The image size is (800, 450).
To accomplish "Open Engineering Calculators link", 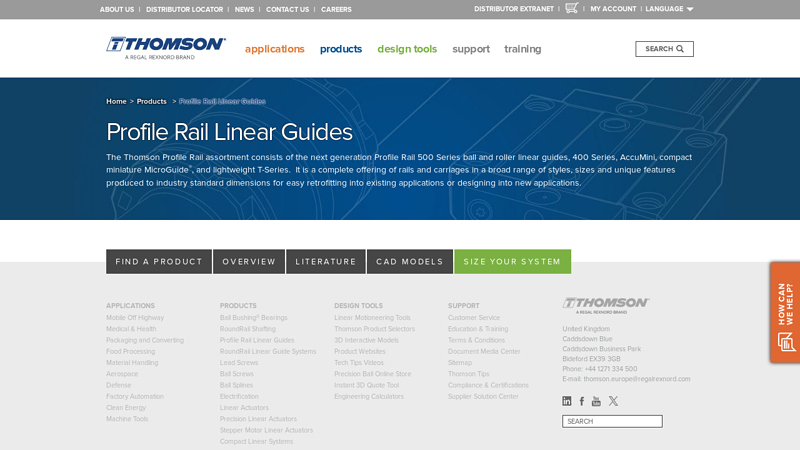I will click(369, 396).
